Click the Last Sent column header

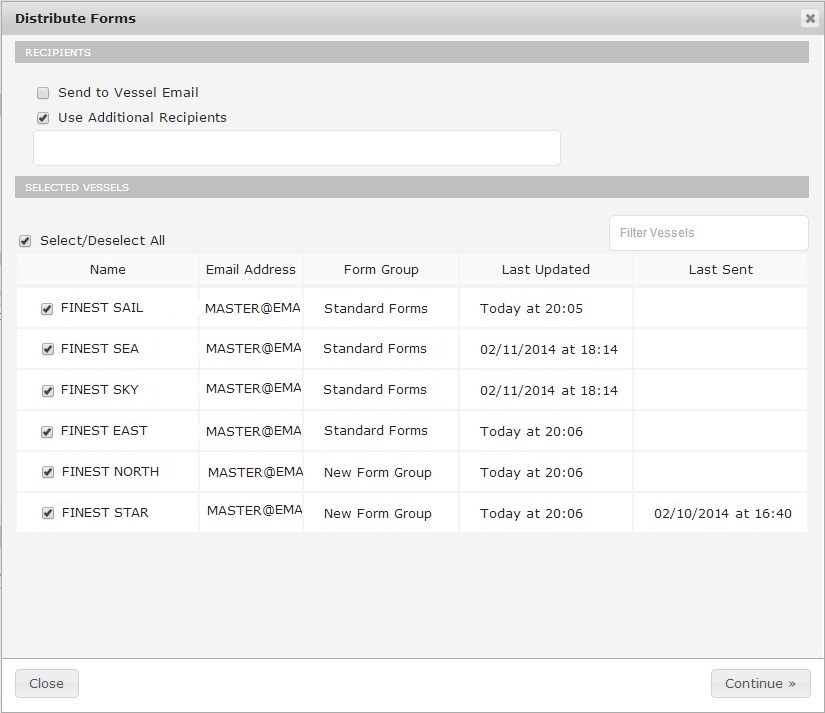coord(720,269)
